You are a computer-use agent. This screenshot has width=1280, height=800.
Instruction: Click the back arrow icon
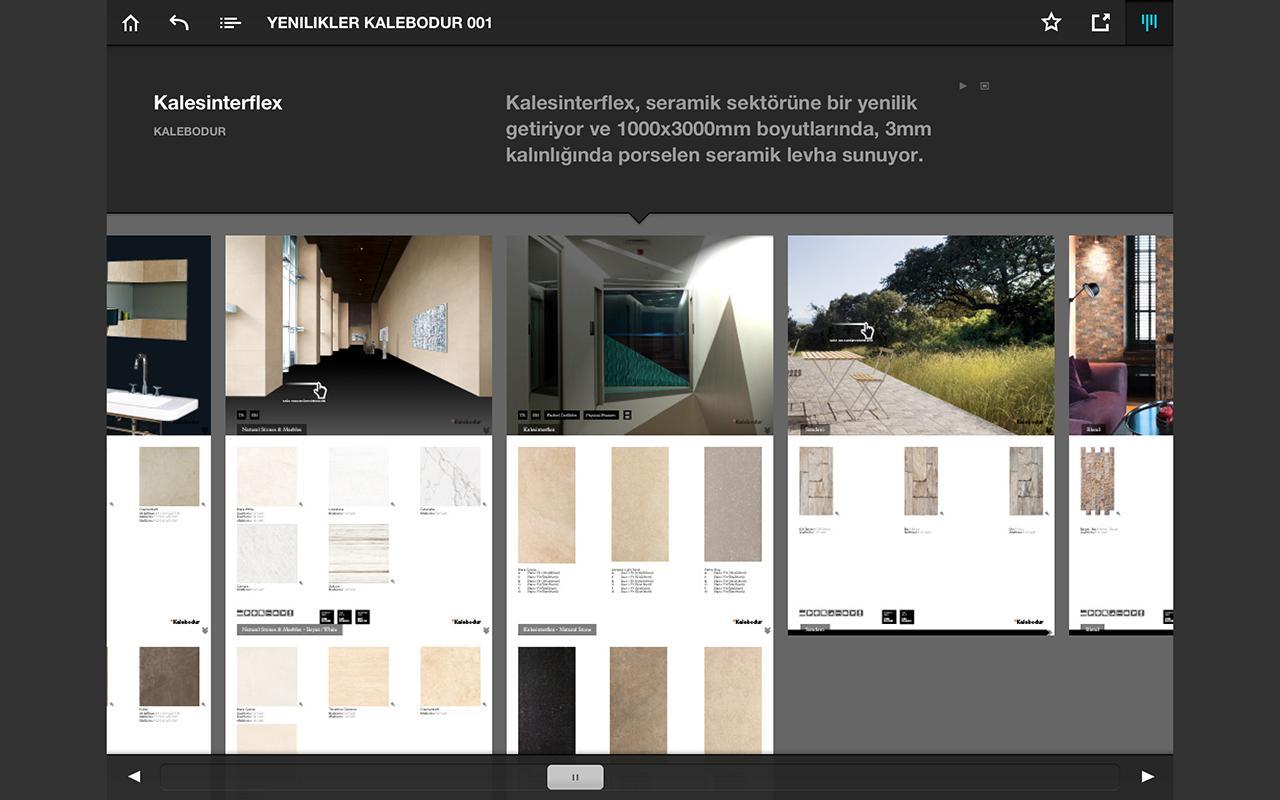179,22
